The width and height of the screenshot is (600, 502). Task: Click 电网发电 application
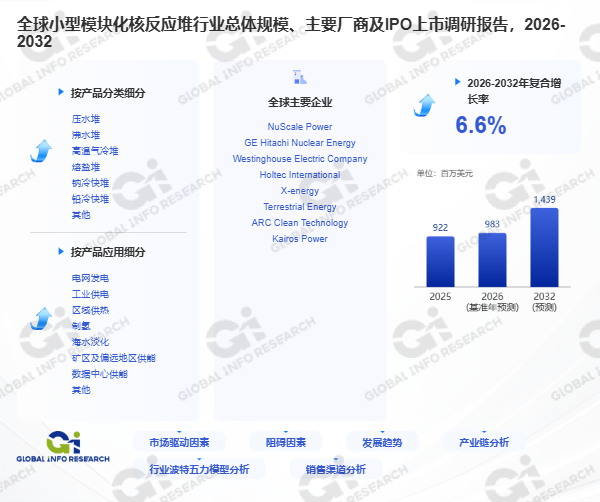point(90,278)
